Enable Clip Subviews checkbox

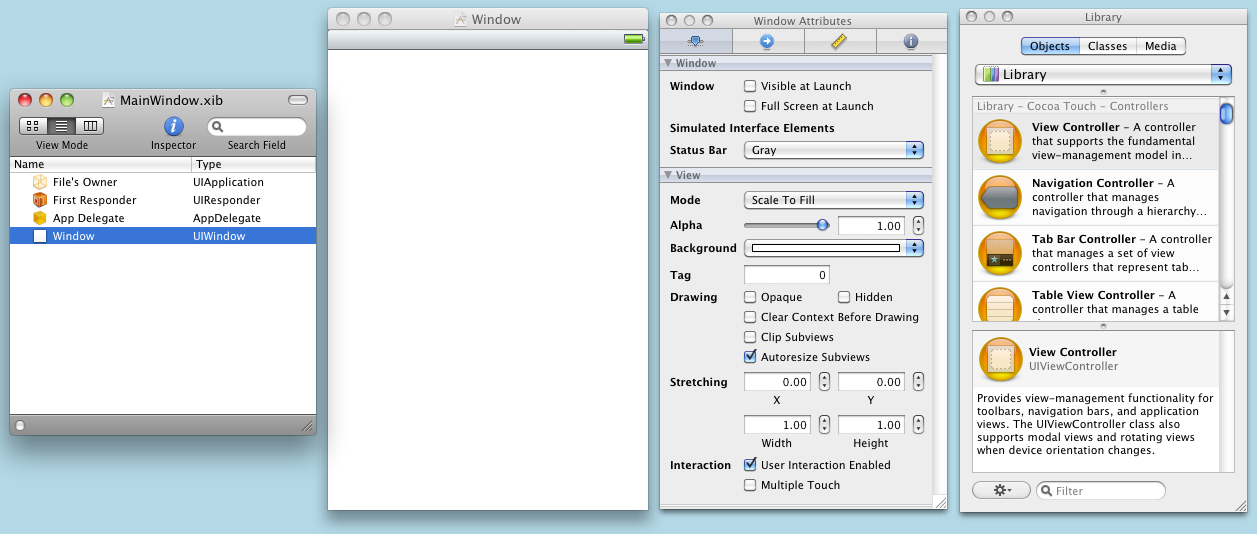(750, 337)
